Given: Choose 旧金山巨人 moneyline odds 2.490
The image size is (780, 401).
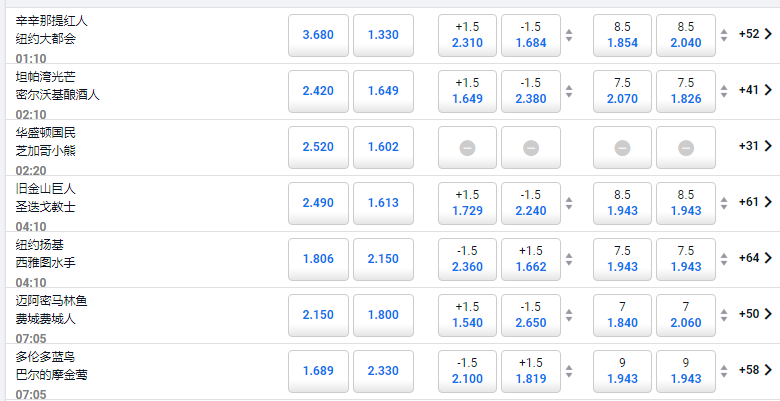Looking at the screenshot, I should [x=316, y=203].
